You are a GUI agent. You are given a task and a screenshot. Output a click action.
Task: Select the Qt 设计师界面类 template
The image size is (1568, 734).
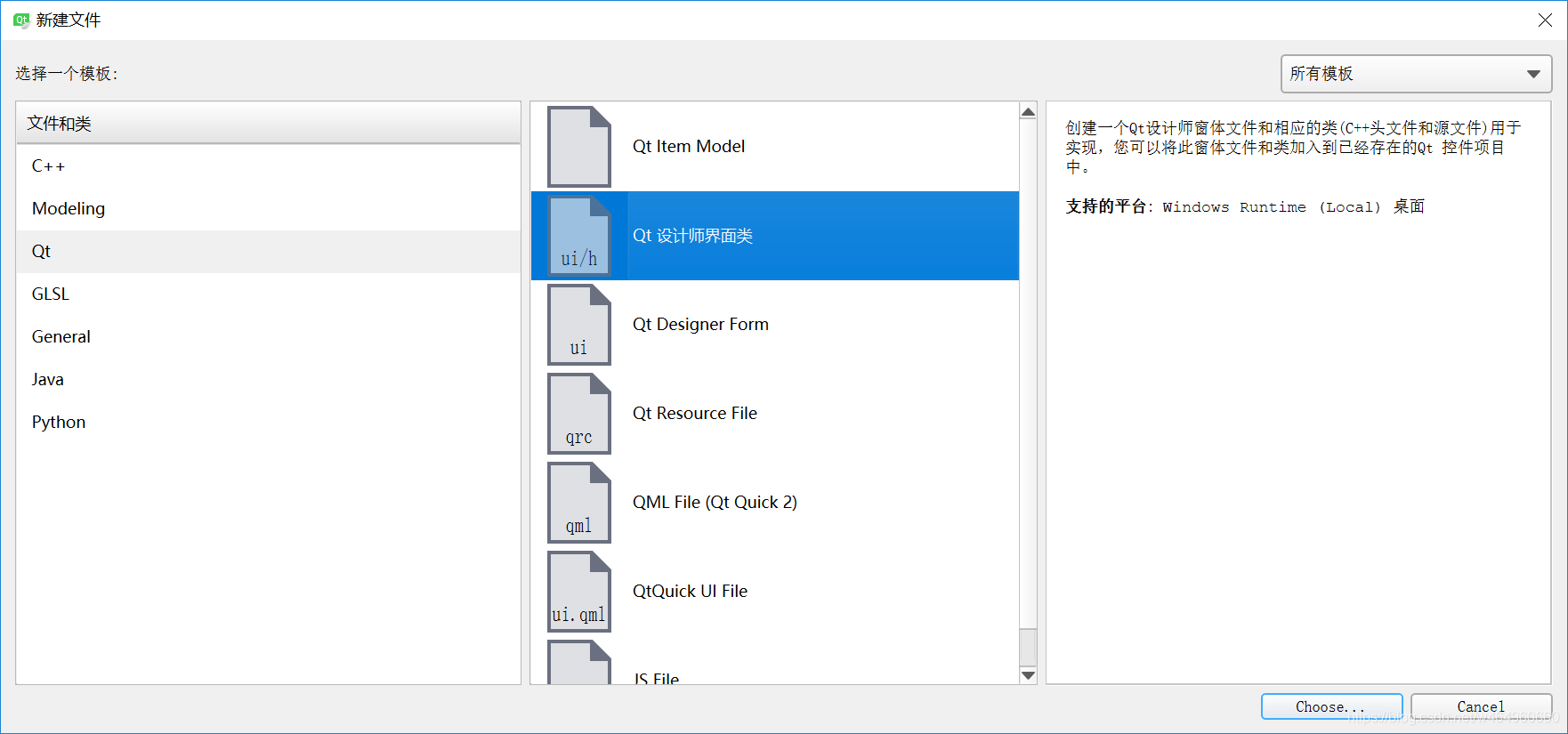[775, 236]
